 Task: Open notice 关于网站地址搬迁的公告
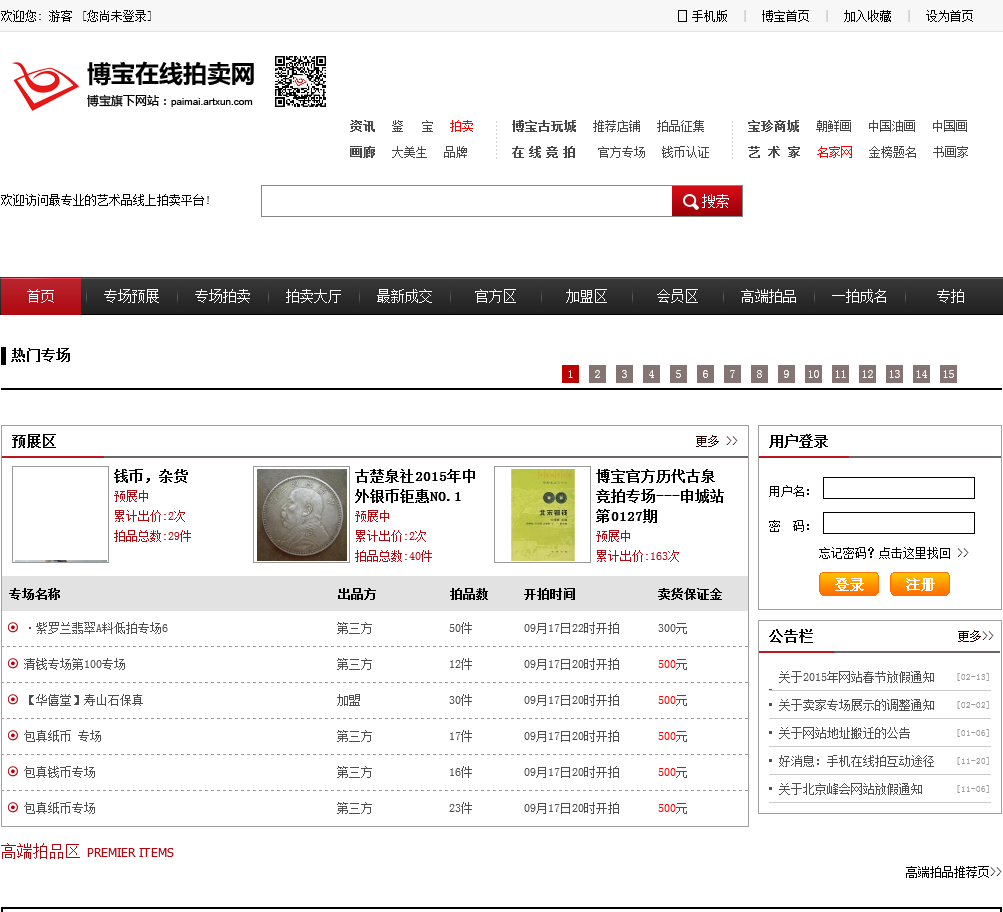pos(844,733)
